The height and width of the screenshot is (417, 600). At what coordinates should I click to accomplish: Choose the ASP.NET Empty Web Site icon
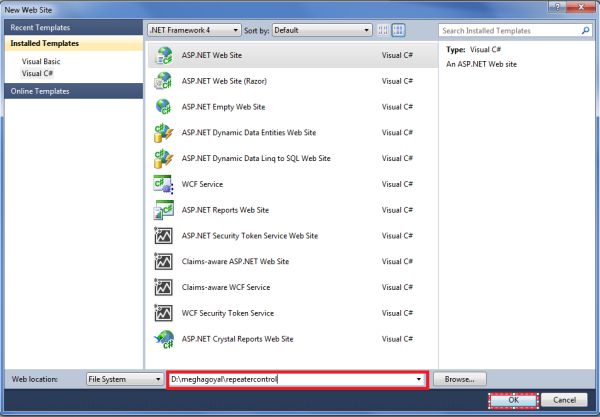[164, 107]
